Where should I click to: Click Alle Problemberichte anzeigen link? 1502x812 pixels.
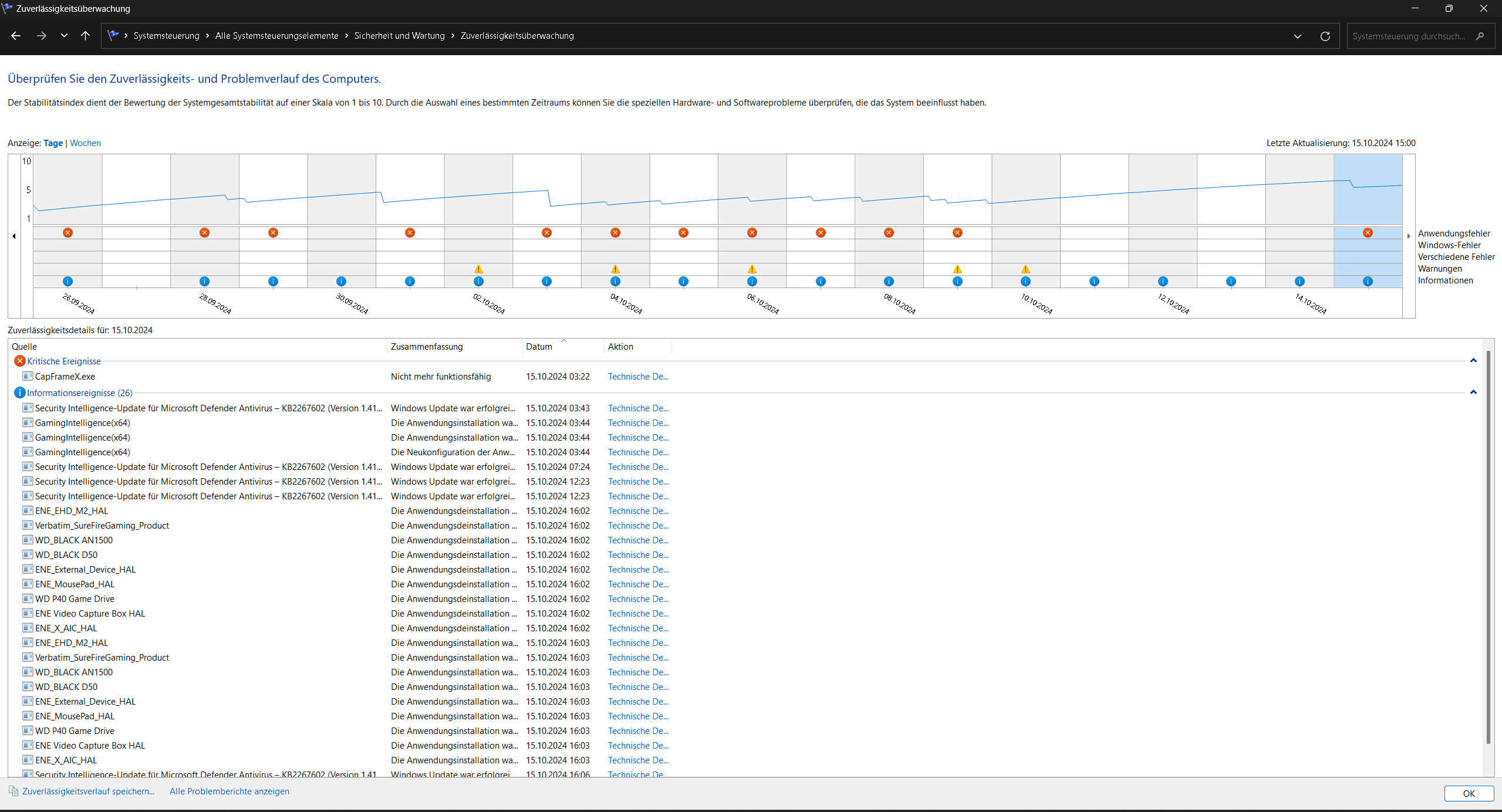229,791
